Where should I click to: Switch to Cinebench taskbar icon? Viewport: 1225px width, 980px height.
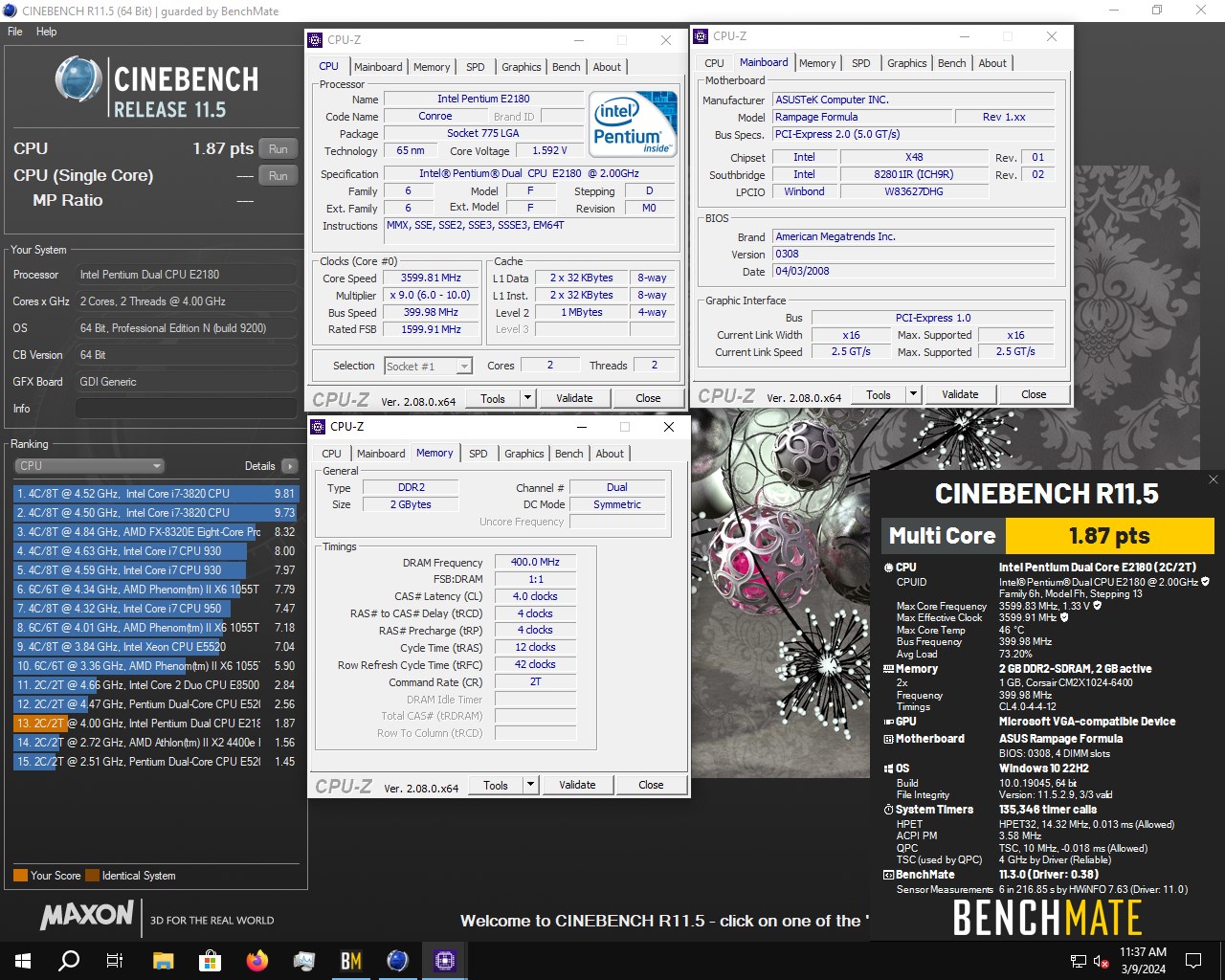pos(397,960)
